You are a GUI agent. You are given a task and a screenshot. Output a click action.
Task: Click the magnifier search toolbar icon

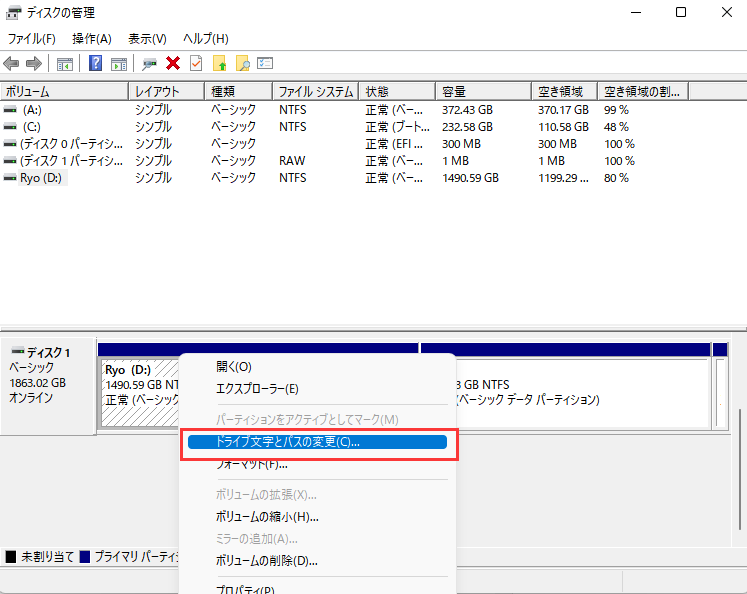242,63
